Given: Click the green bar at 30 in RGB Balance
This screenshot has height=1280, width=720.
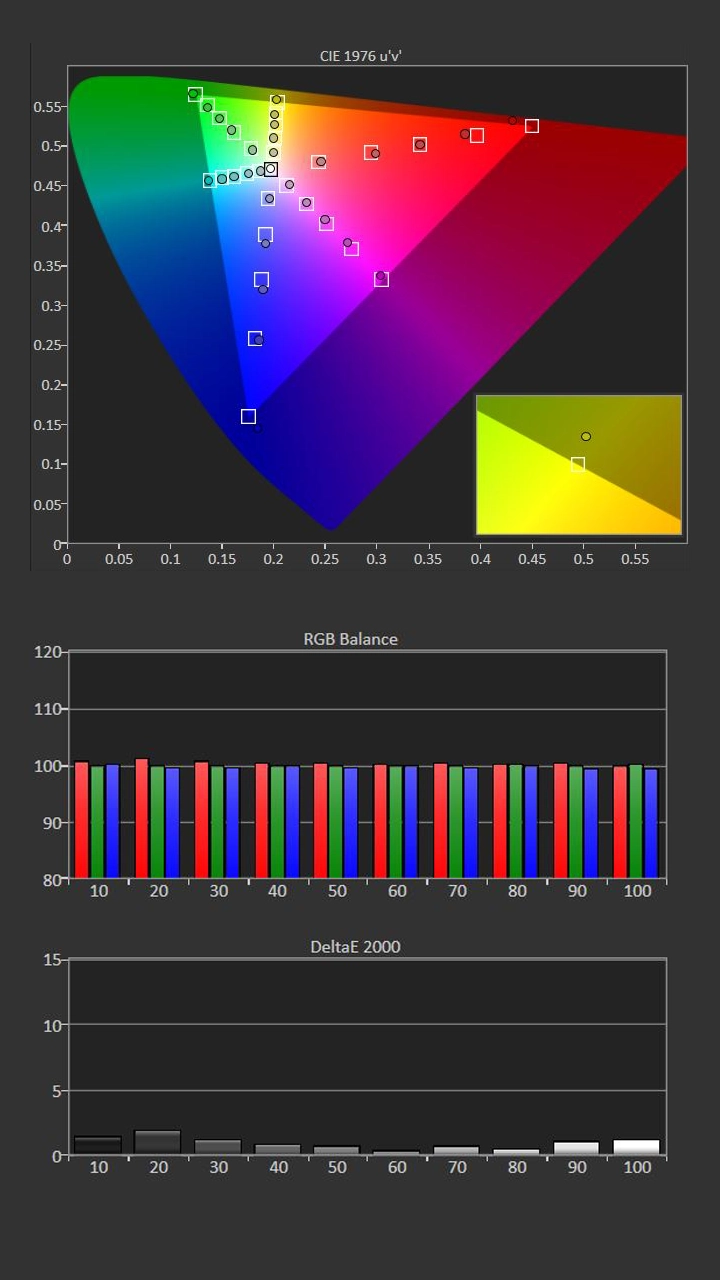Looking at the screenshot, I should pyautogui.click(x=217, y=823).
